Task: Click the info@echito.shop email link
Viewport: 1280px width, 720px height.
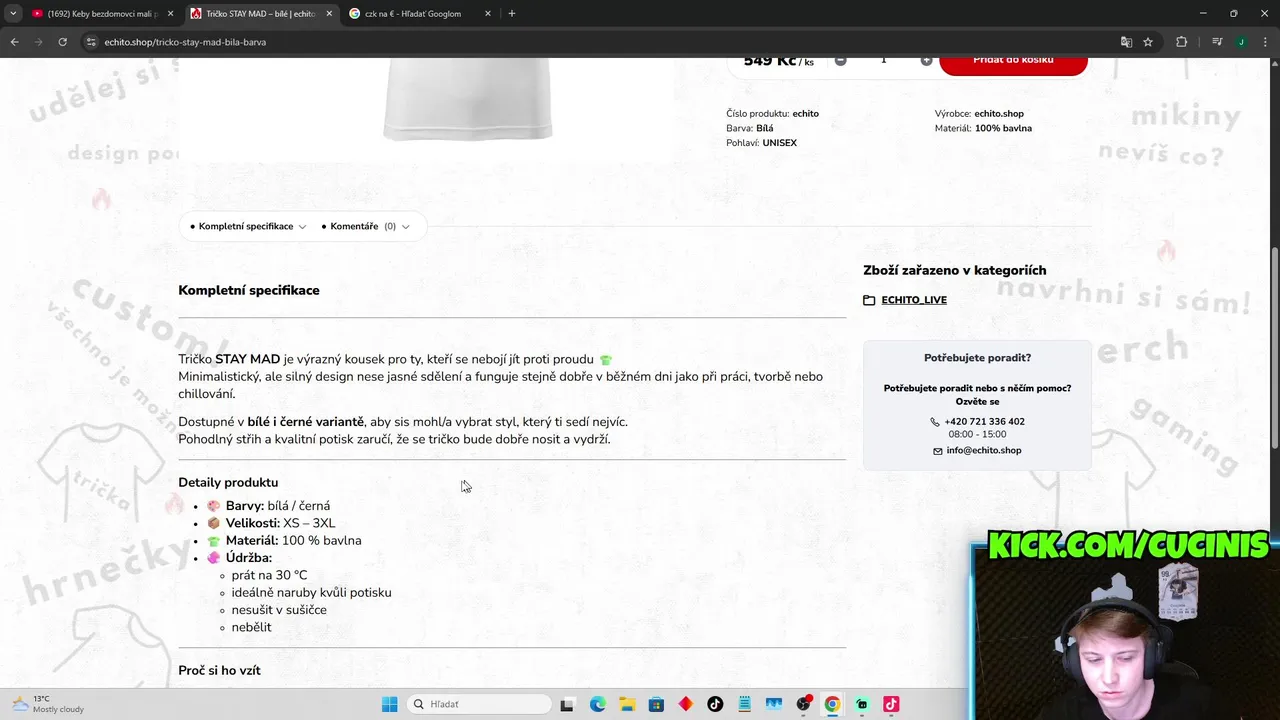Action: point(984,450)
